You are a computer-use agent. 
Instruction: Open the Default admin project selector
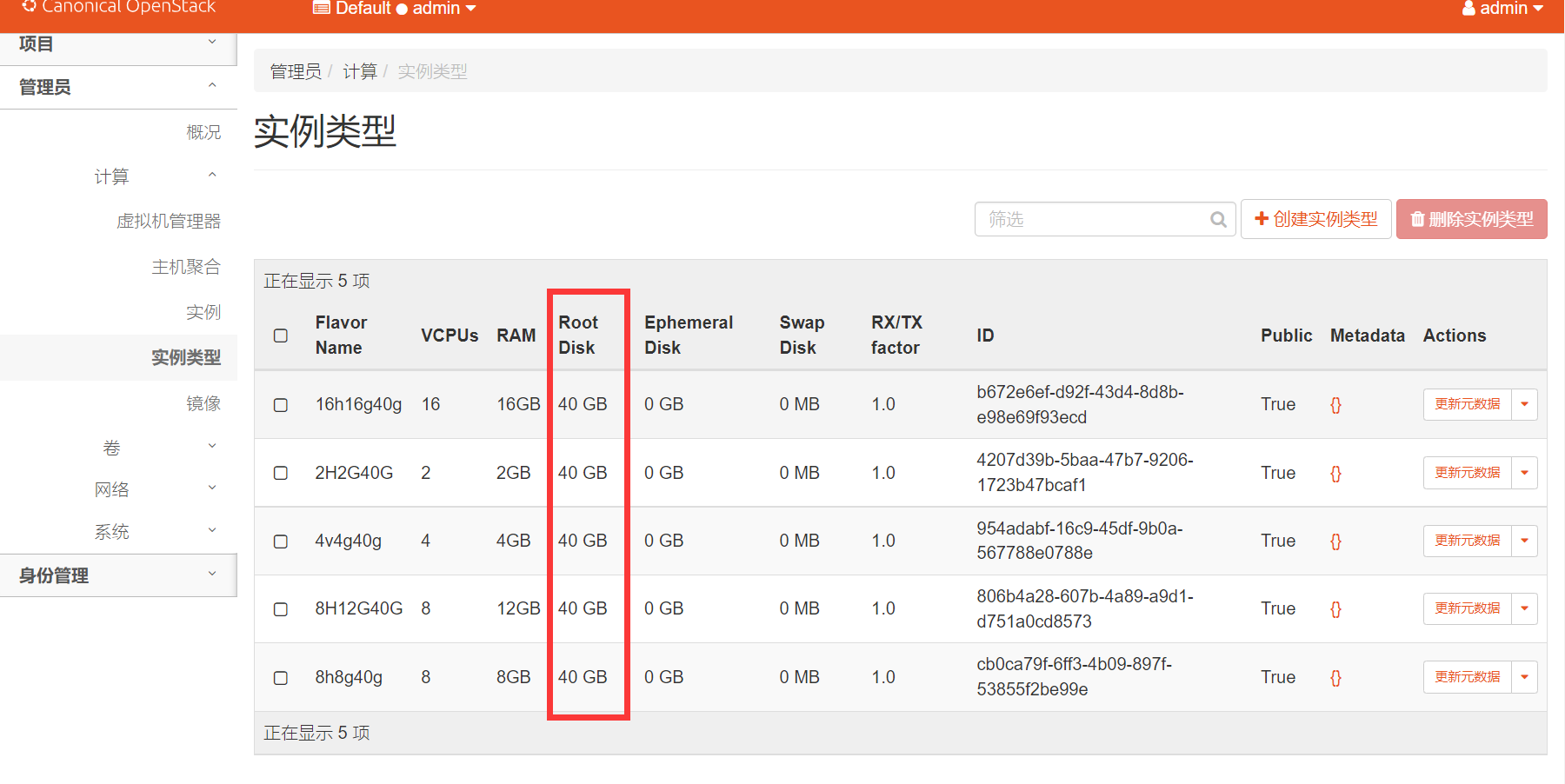(395, 9)
